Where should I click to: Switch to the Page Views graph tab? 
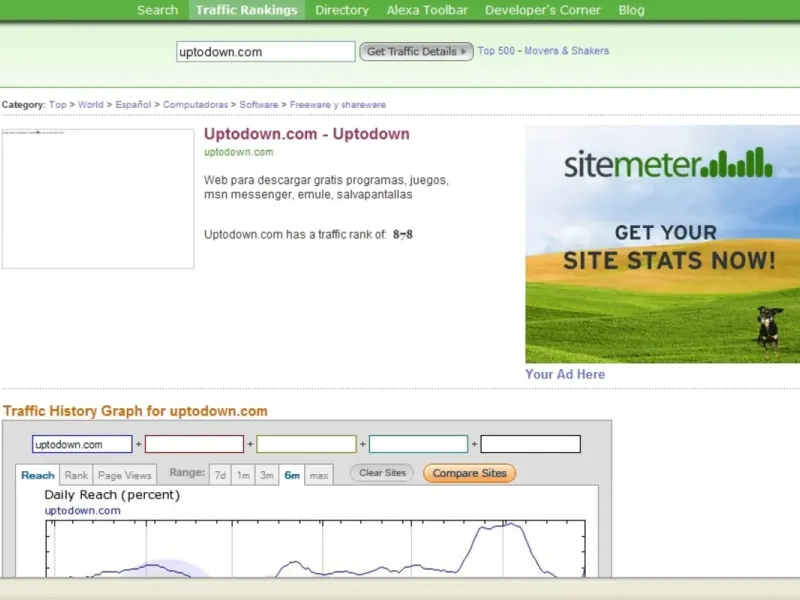coord(125,475)
